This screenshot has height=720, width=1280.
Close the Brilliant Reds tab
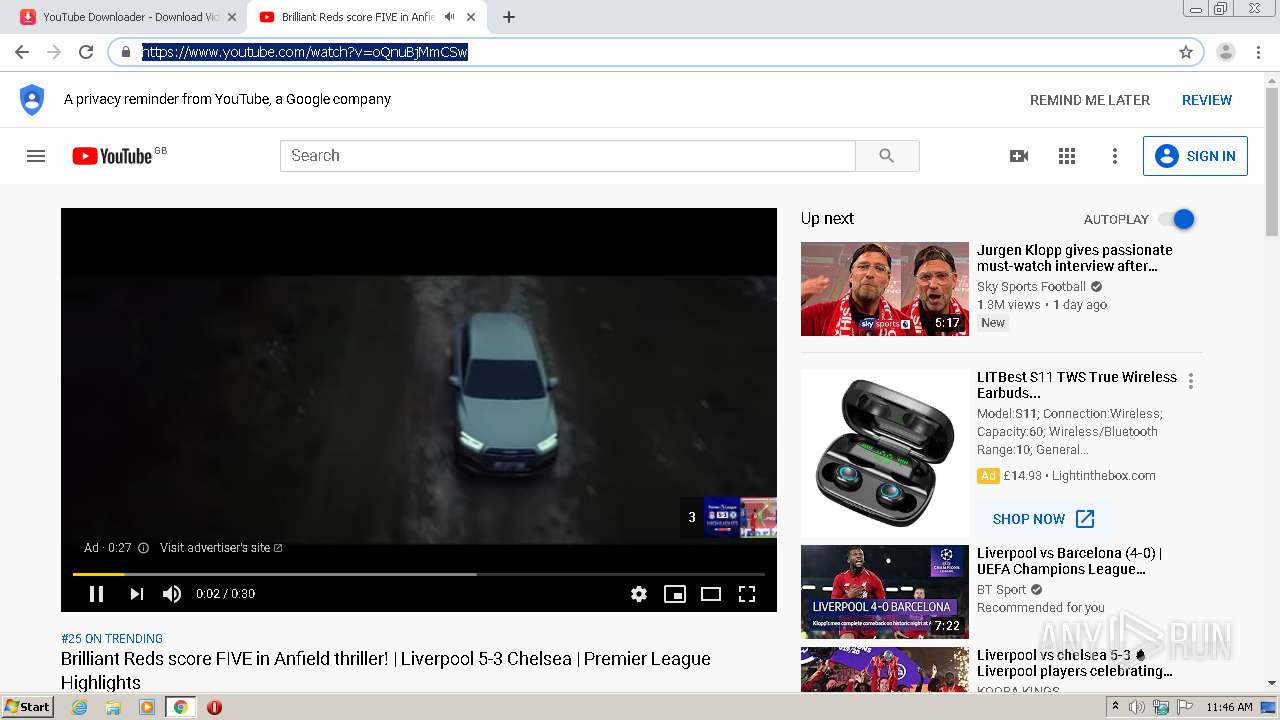click(471, 17)
